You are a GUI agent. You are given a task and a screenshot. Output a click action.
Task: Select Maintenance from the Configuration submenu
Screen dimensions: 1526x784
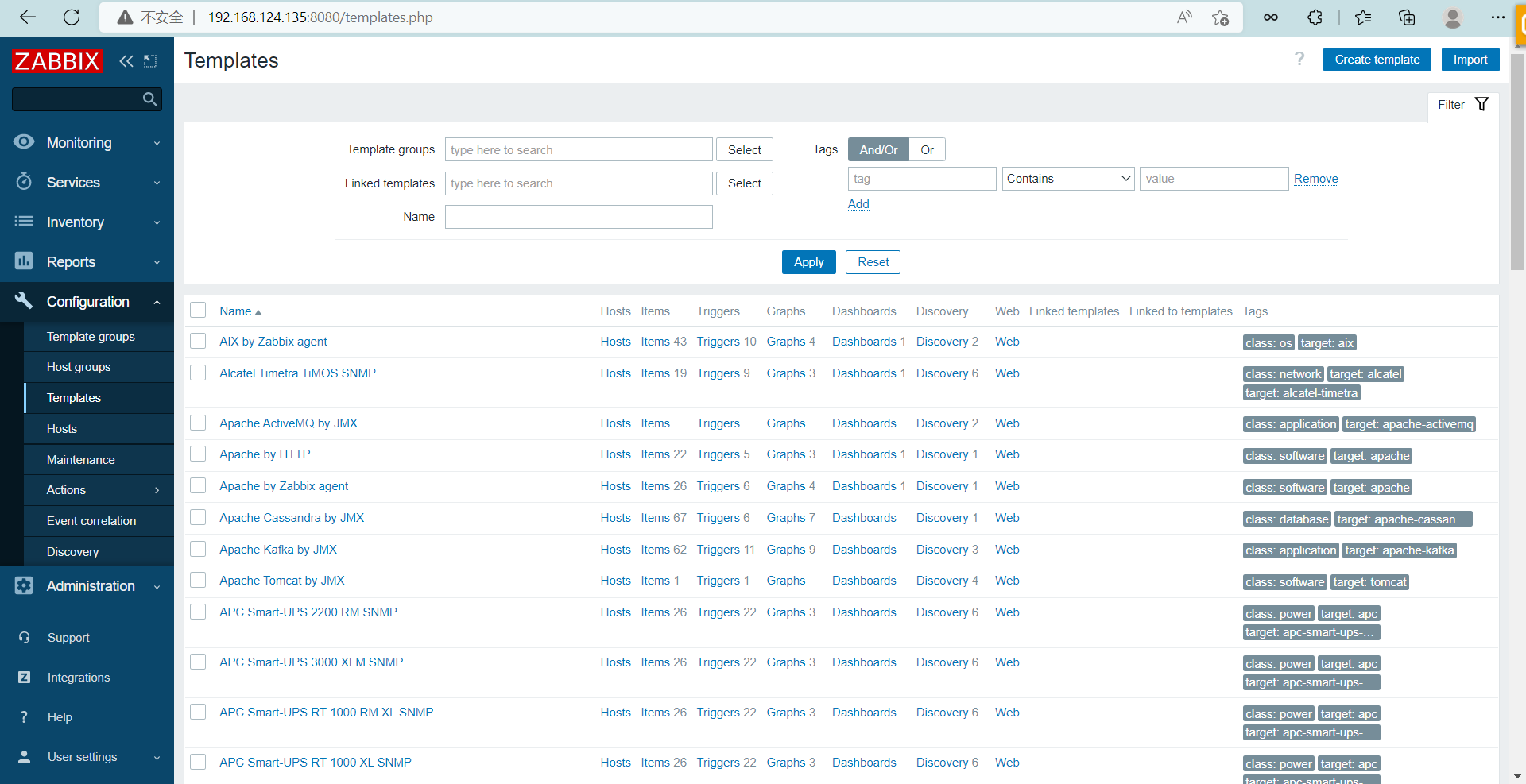tap(81, 460)
